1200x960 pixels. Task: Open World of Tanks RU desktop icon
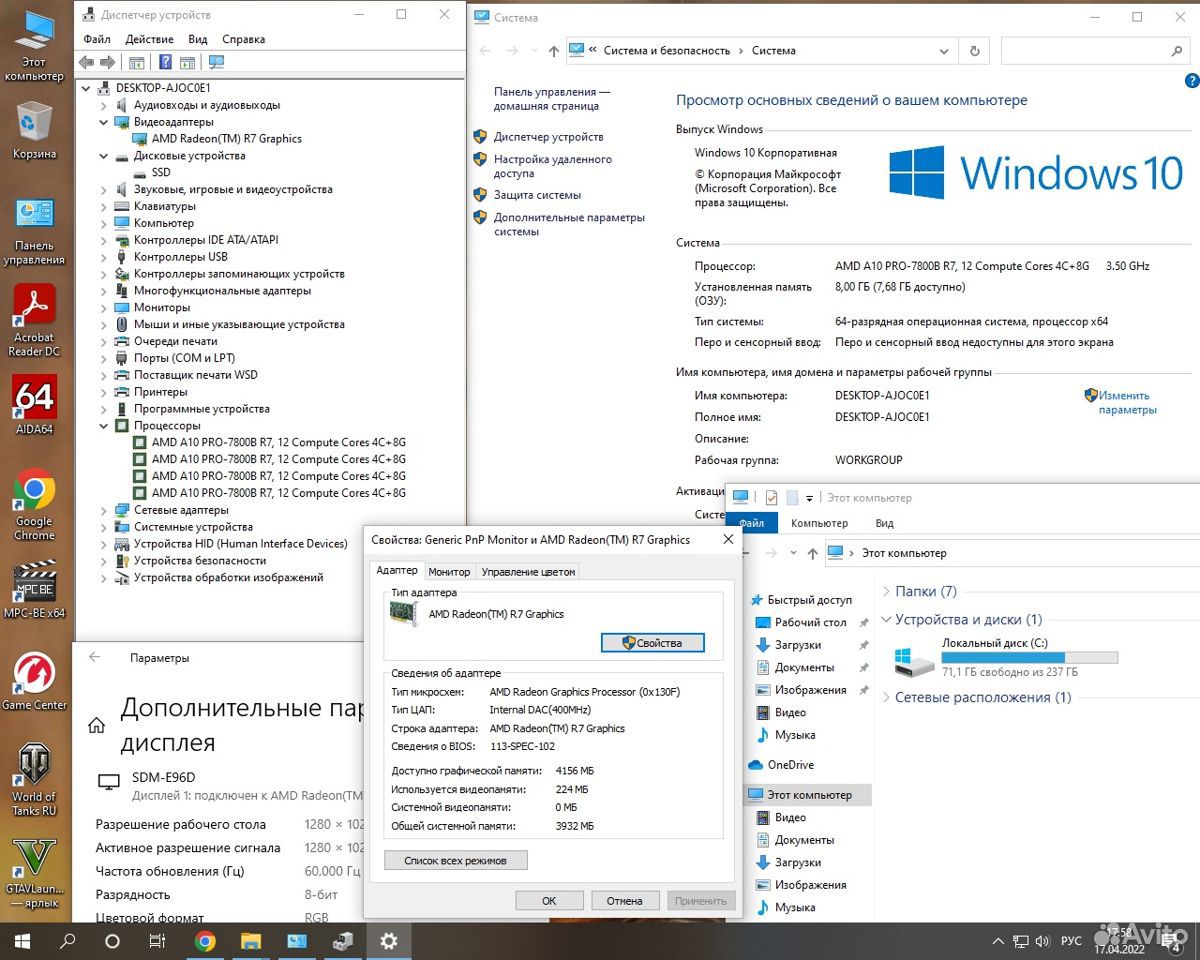point(34,780)
